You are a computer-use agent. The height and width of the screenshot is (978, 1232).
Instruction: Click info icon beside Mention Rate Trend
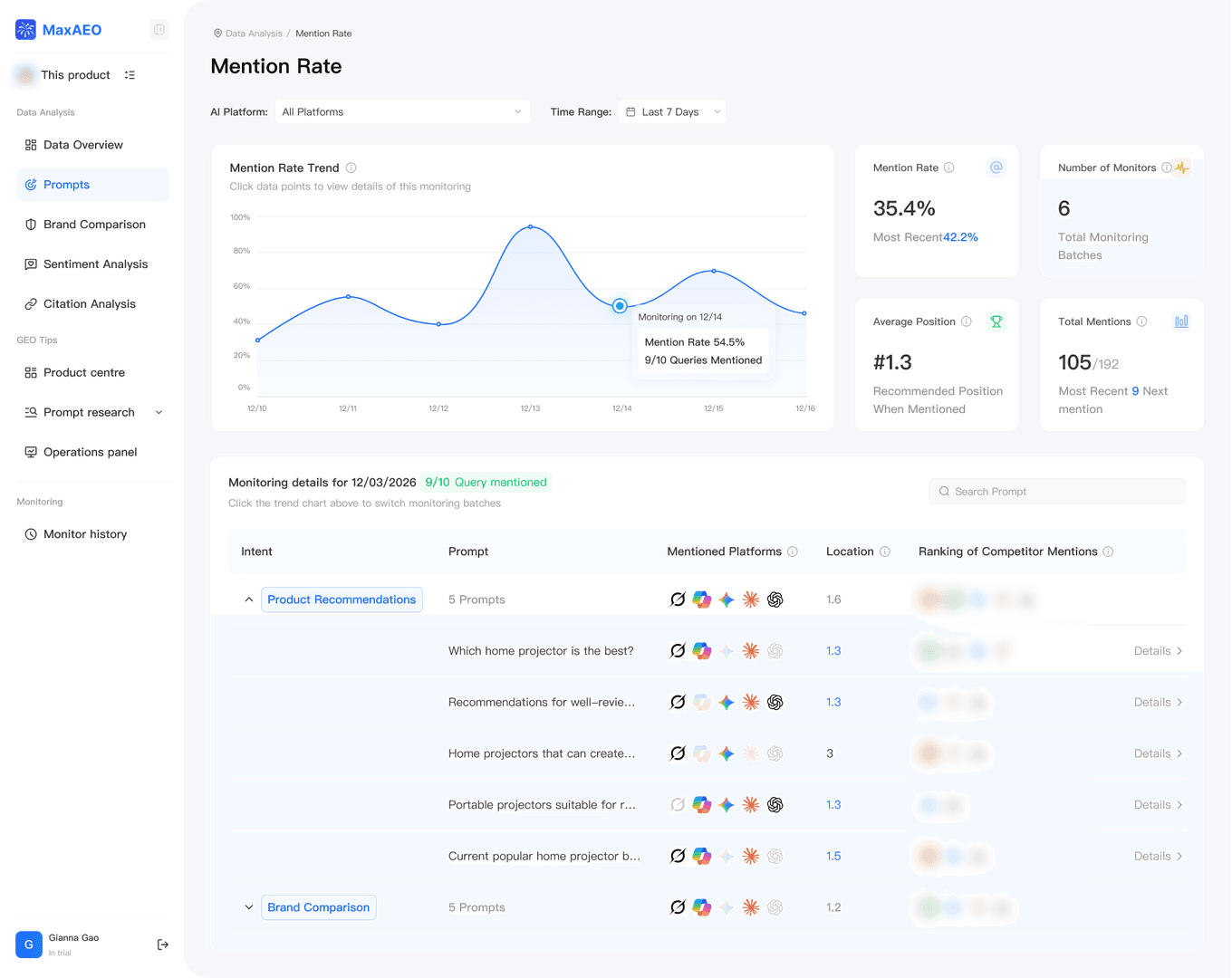click(x=351, y=168)
